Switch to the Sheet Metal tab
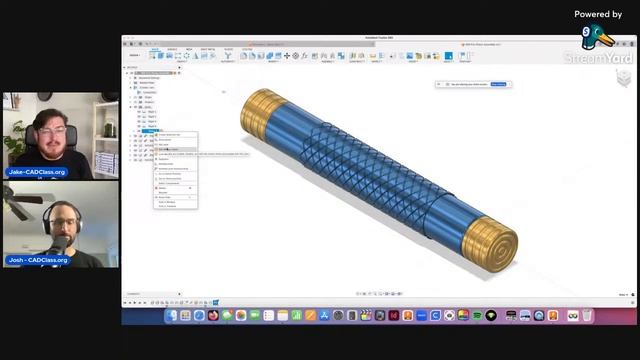This screenshot has width=640, height=360. click(x=208, y=49)
